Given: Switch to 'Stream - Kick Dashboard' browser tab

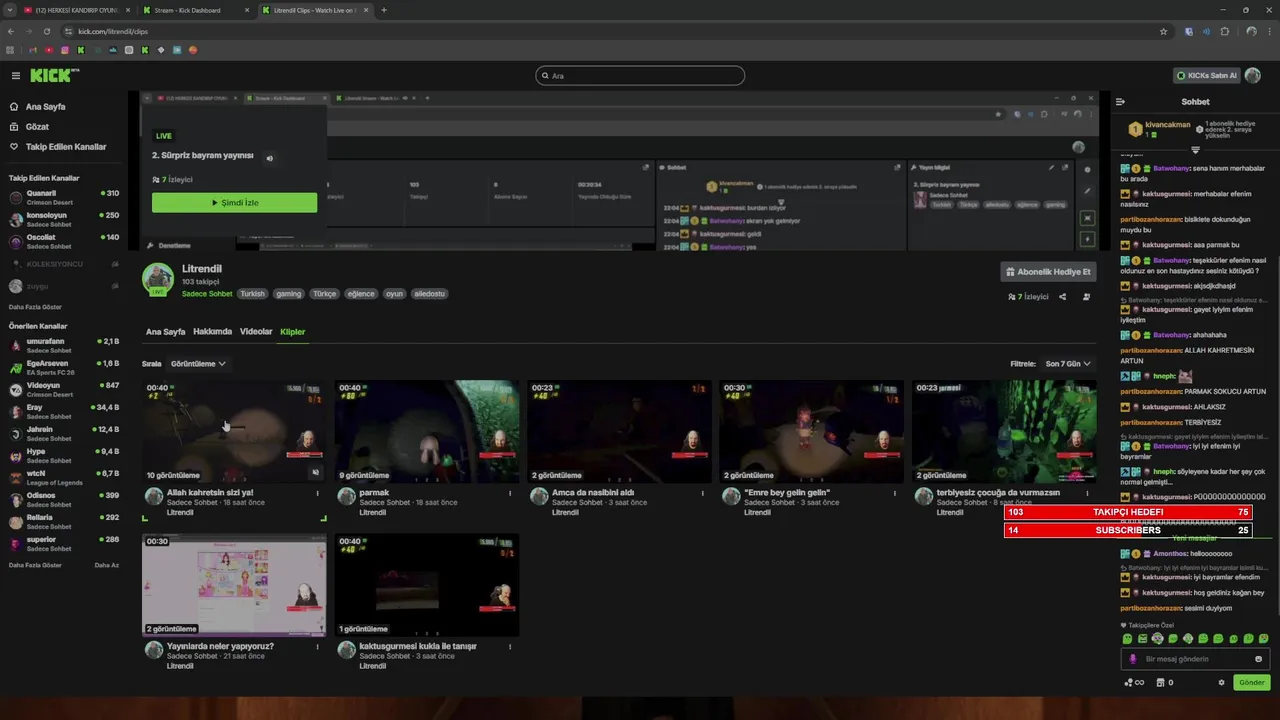Looking at the screenshot, I should (x=195, y=10).
